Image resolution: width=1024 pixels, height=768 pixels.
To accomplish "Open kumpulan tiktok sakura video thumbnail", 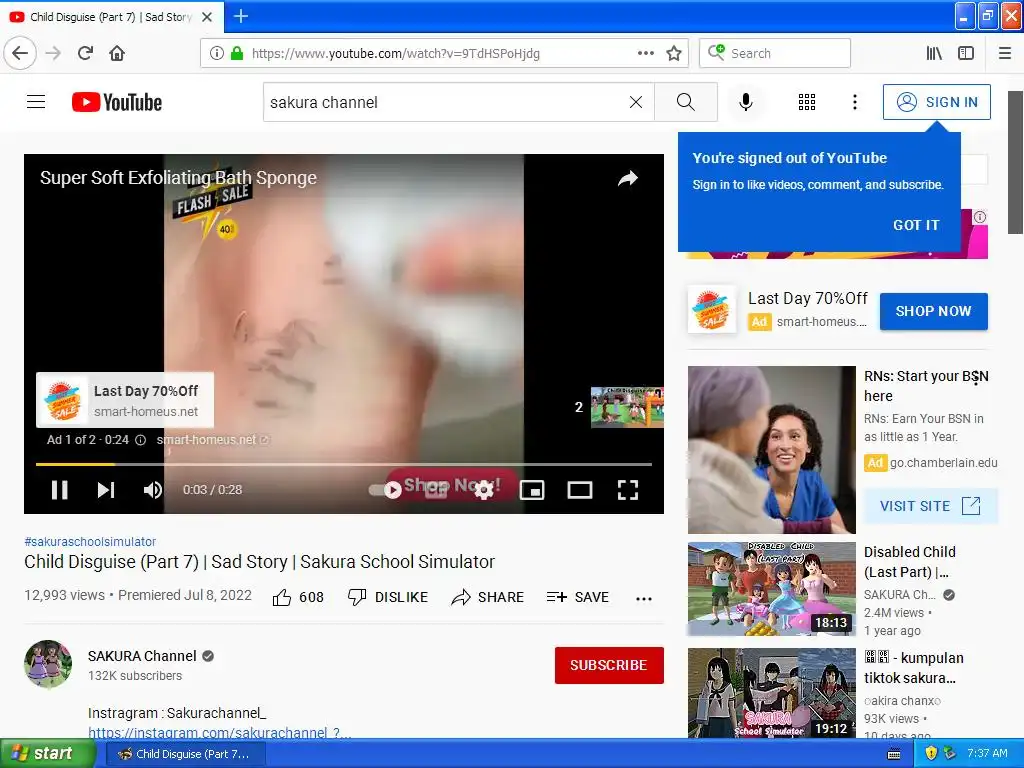I will pyautogui.click(x=771, y=694).
